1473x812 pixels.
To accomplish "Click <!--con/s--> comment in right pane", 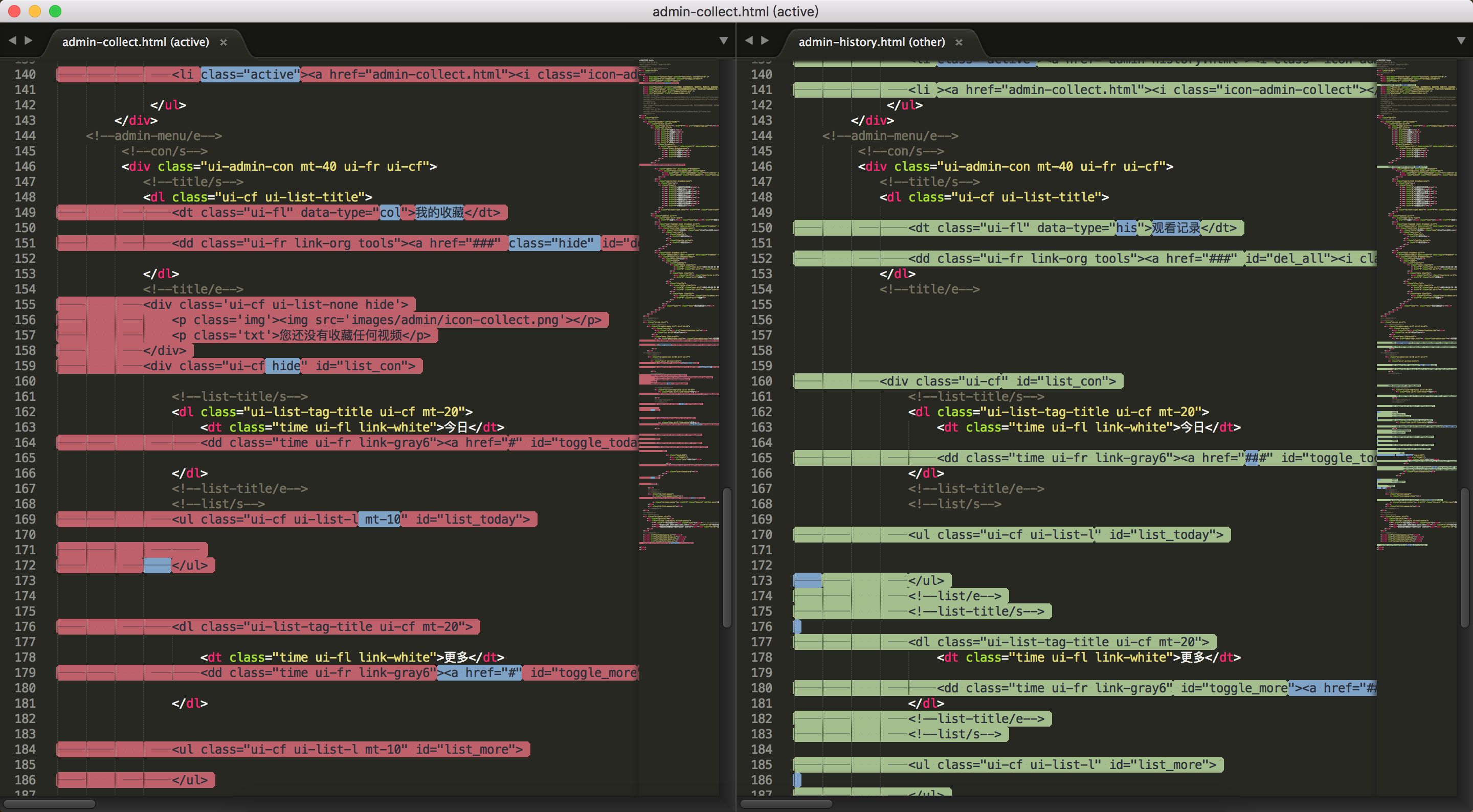I will [901, 151].
